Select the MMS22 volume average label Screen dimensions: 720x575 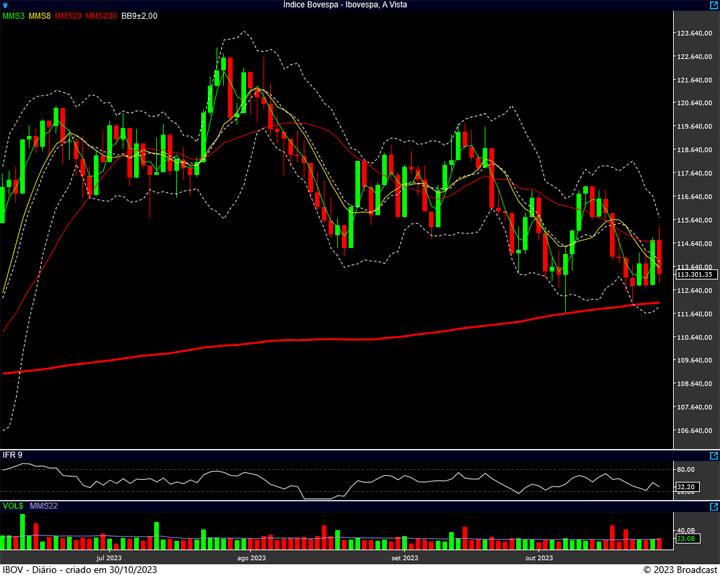(x=44, y=506)
